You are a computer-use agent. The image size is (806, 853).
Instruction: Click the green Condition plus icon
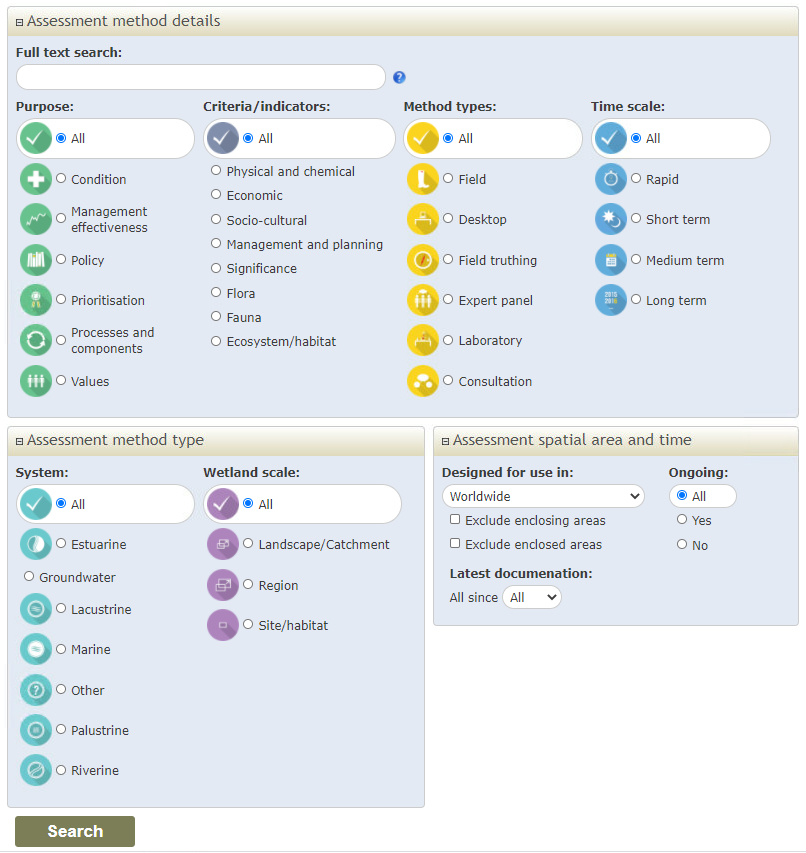point(36,179)
